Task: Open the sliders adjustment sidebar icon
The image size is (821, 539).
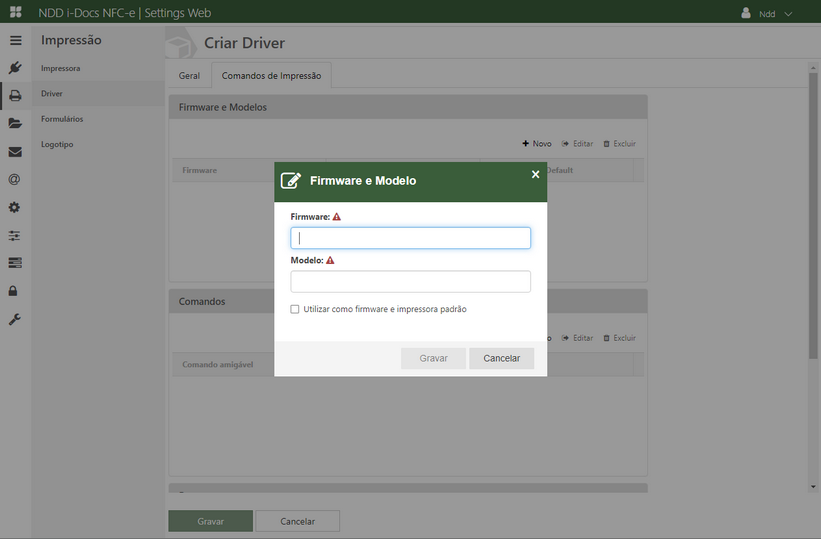Action: pos(15,236)
